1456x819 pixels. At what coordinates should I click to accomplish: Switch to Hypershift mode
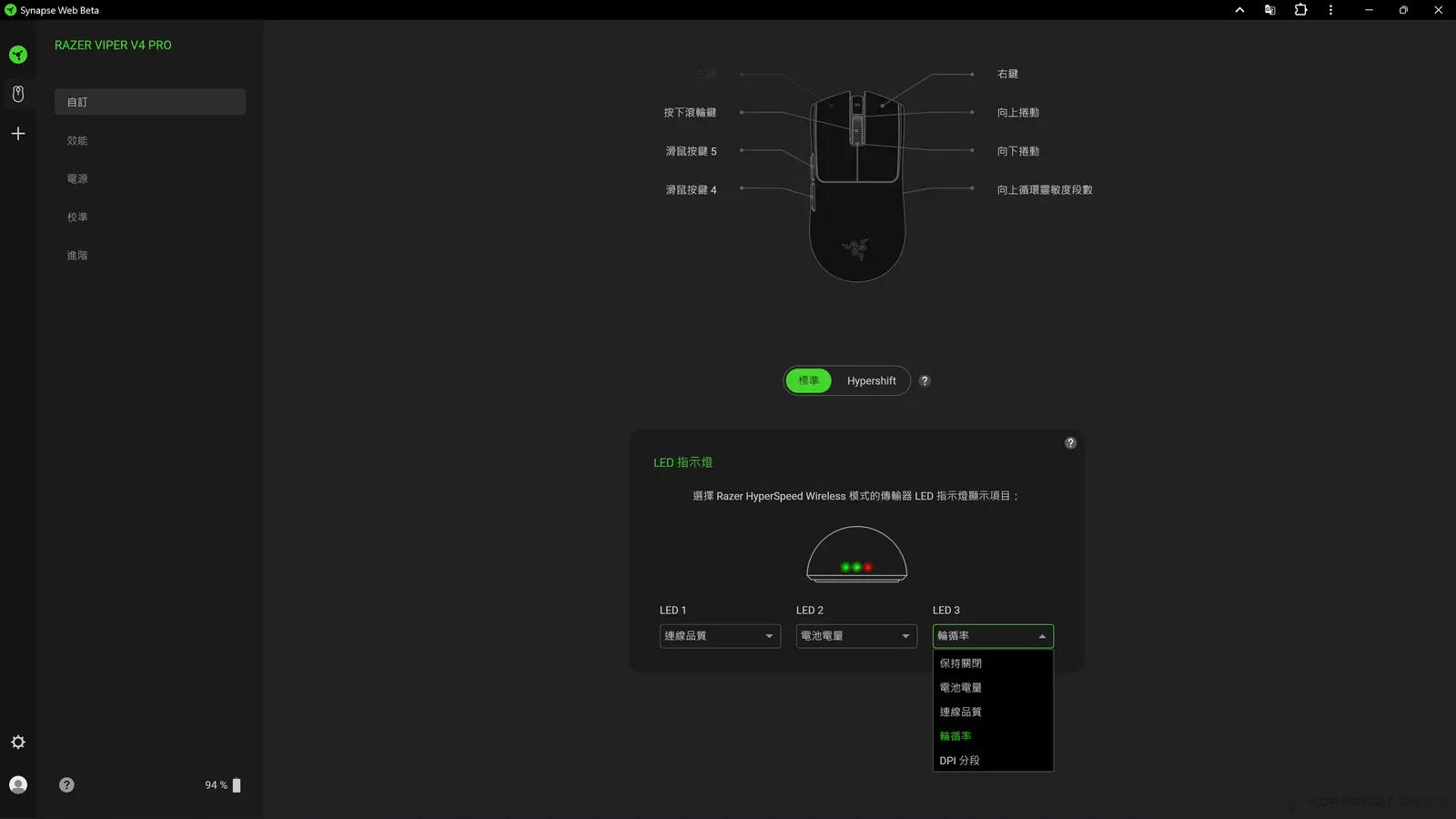[x=871, y=380]
